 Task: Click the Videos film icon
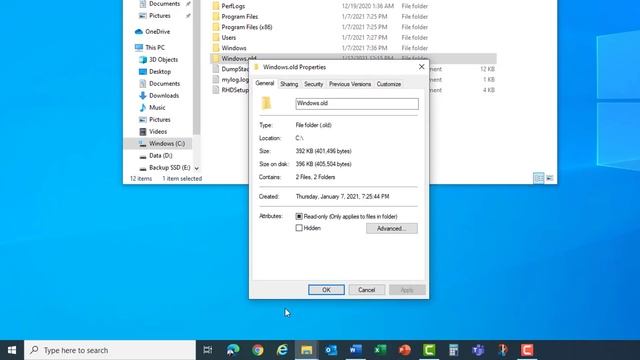coord(142,131)
